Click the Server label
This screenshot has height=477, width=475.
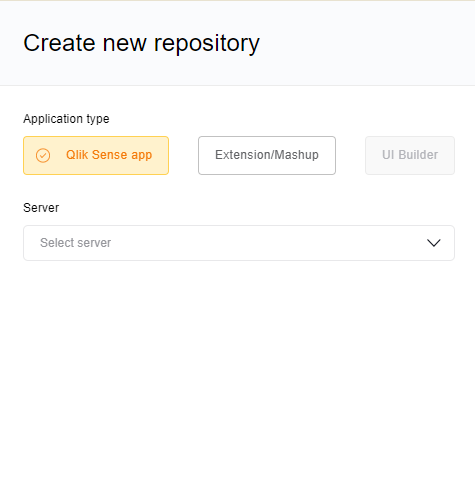pyautogui.click(x=41, y=208)
